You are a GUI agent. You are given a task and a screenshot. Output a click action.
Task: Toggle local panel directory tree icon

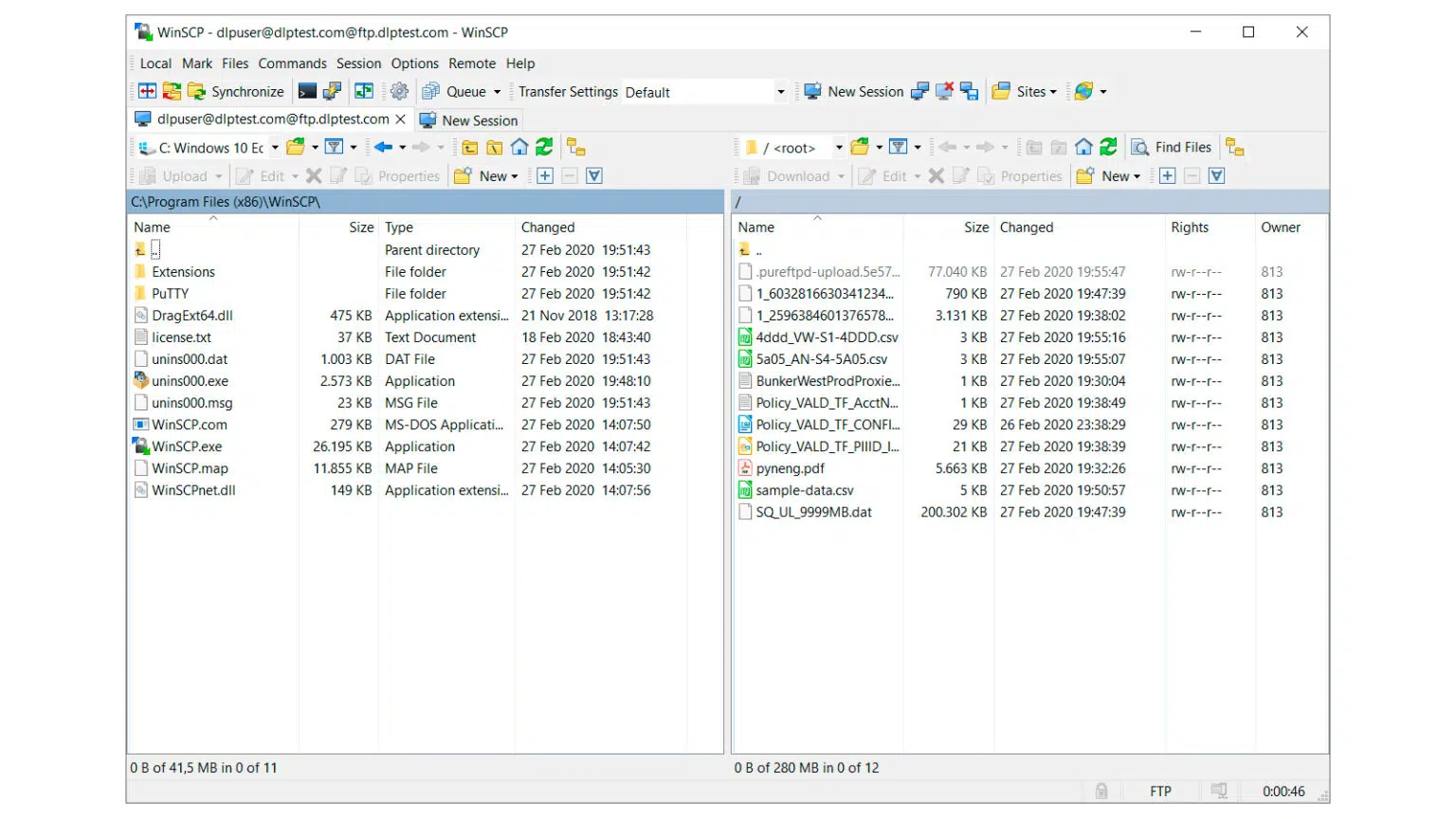pyautogui.click(x=576, y=148)
